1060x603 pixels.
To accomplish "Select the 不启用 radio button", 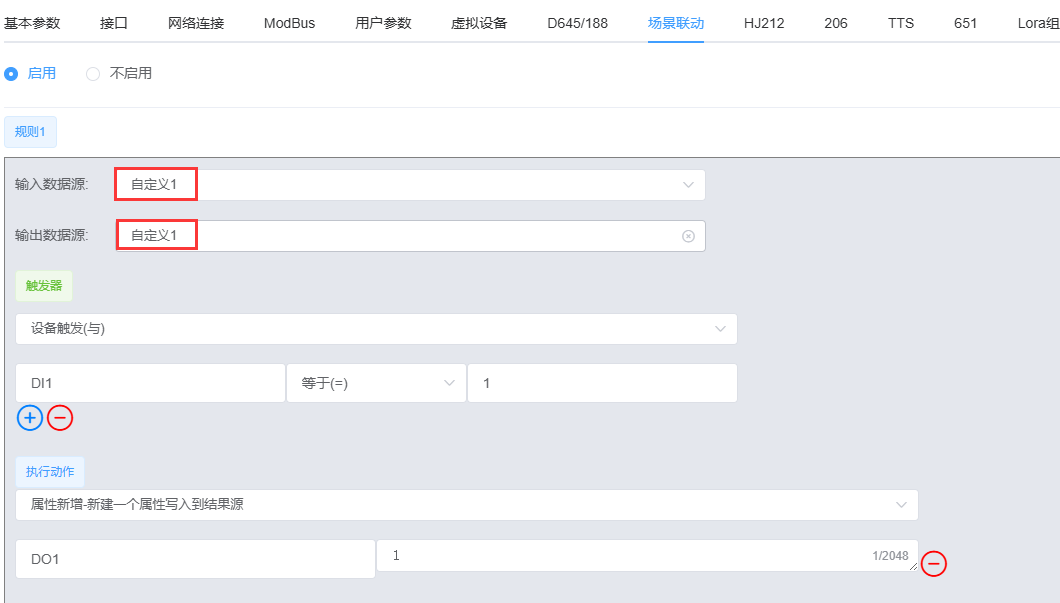I will (x=93, y=74).
